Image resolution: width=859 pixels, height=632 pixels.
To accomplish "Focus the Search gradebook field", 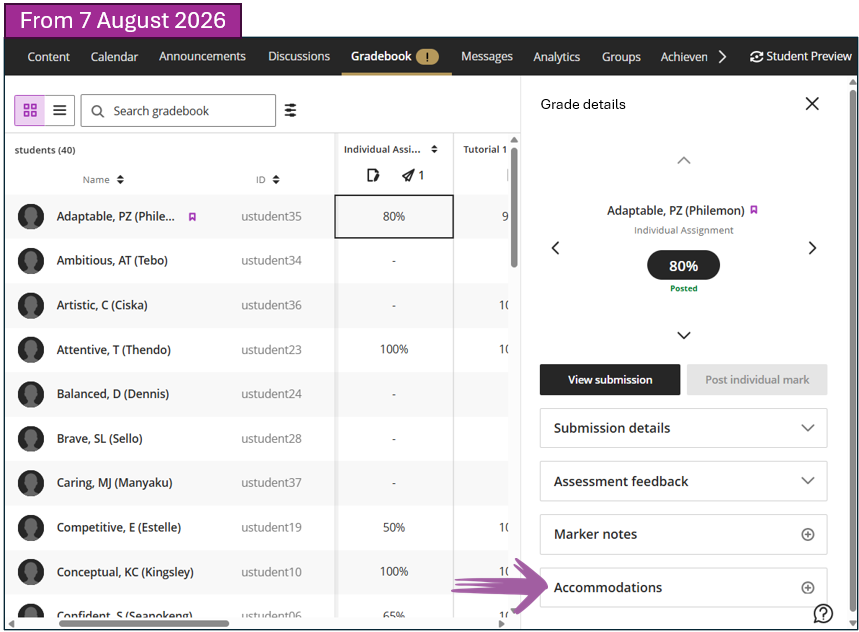I will pyautogui.click(x=178, y=111).
